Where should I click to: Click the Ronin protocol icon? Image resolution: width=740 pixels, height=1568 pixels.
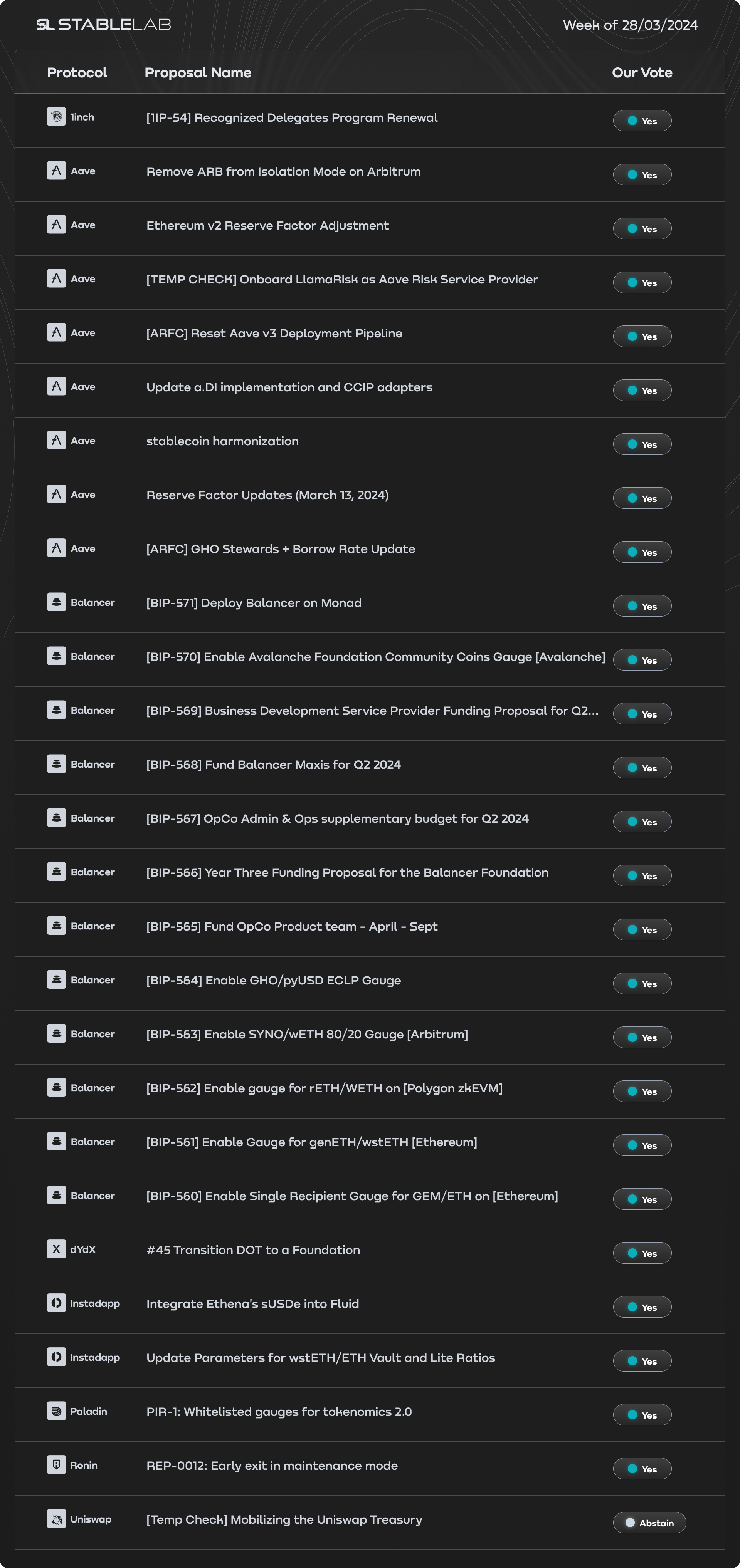(x=56, y=1464)
